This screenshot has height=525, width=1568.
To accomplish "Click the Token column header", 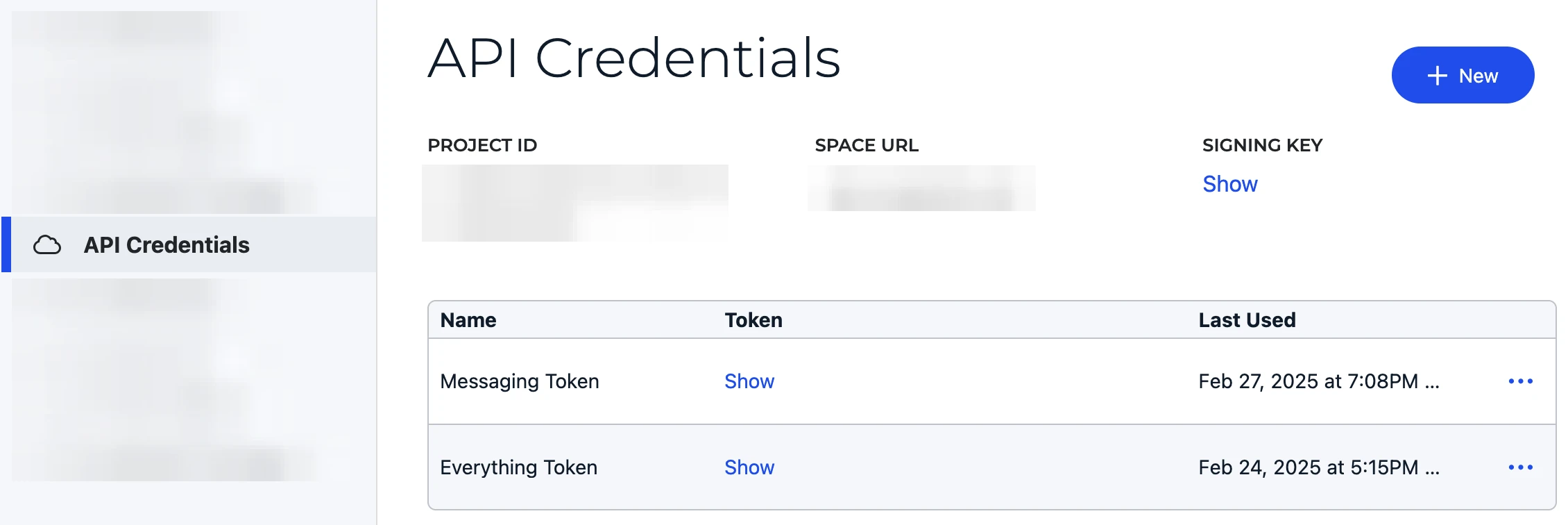I will coord(753,320).
